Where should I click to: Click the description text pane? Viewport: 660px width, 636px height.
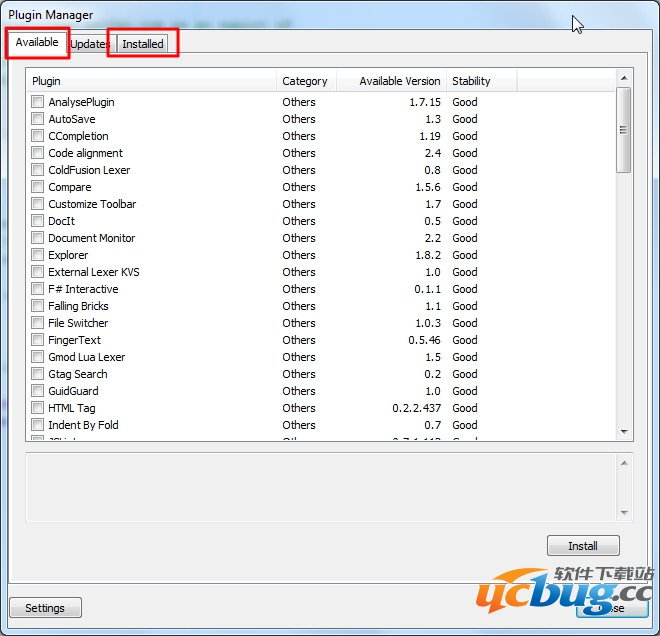[321, 487]
